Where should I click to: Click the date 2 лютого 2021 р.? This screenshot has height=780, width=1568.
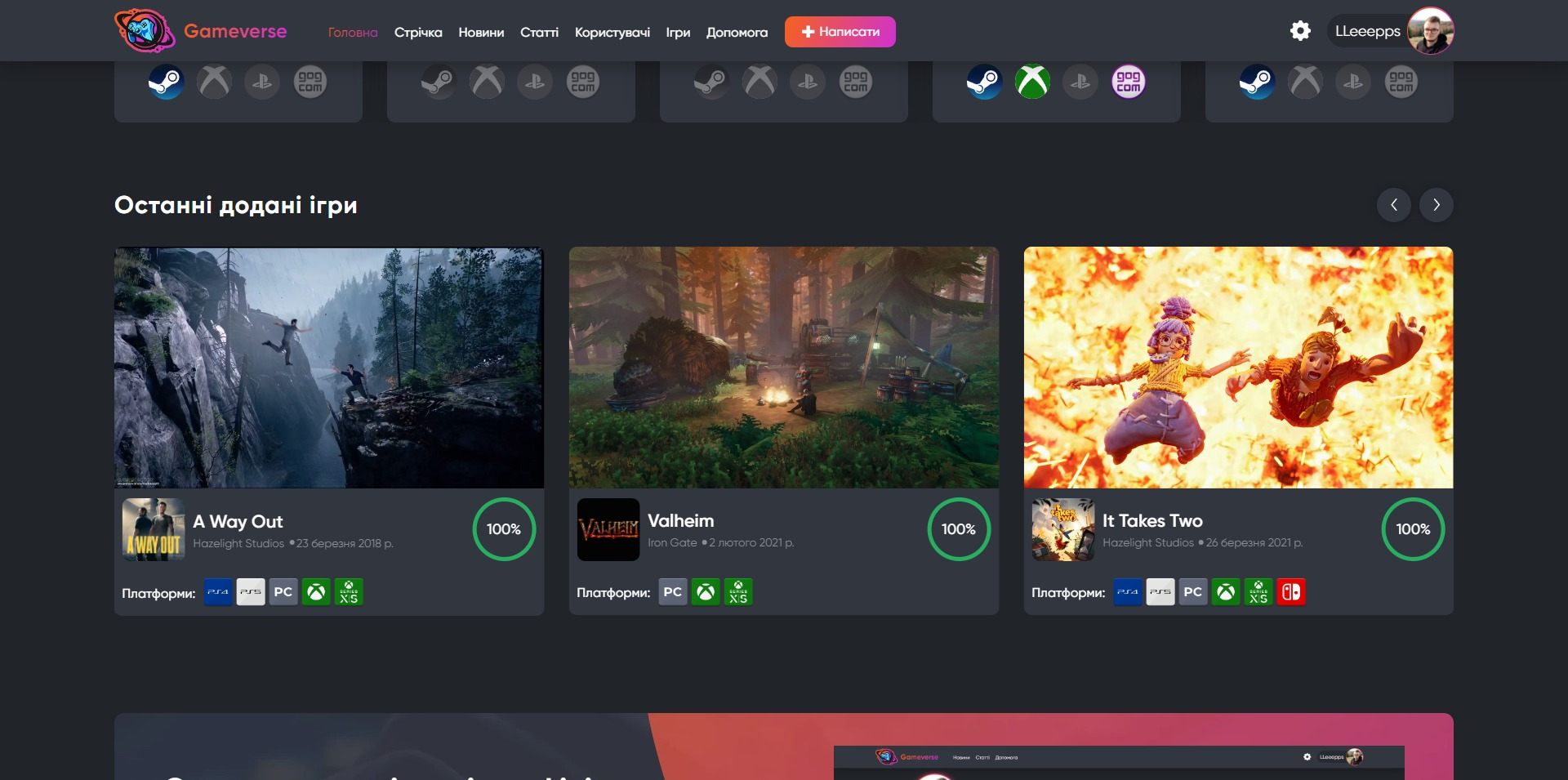point(751,542)
